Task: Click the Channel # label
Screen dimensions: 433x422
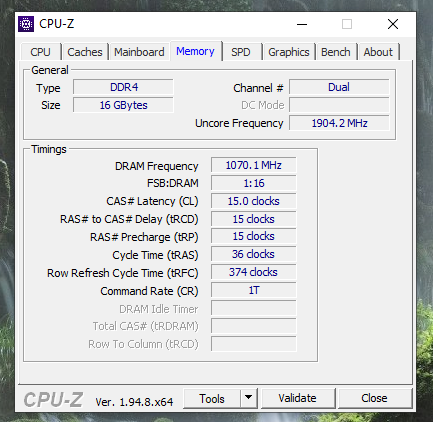Action: [258, 88]
